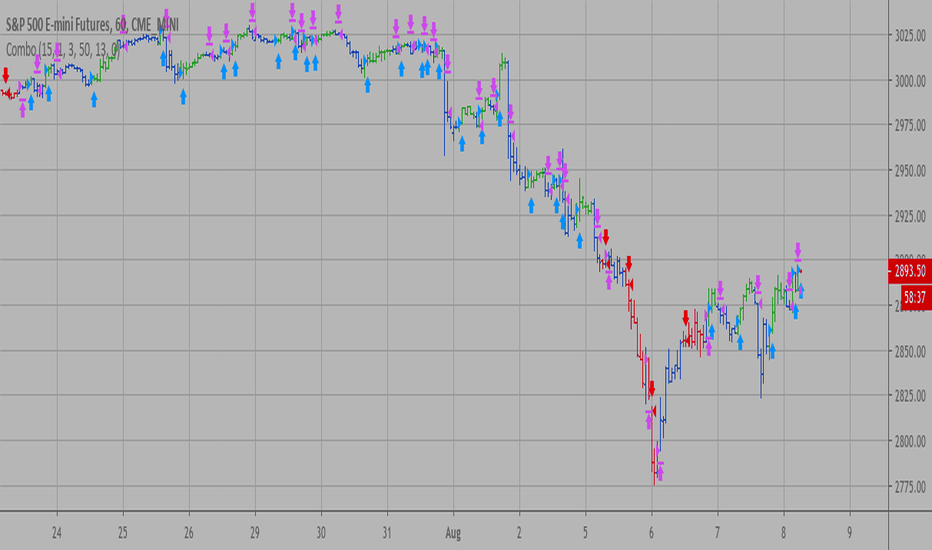Click the 25 date label on time axis
This screenshot has height=550, width=932.
(x=122, y=533)
